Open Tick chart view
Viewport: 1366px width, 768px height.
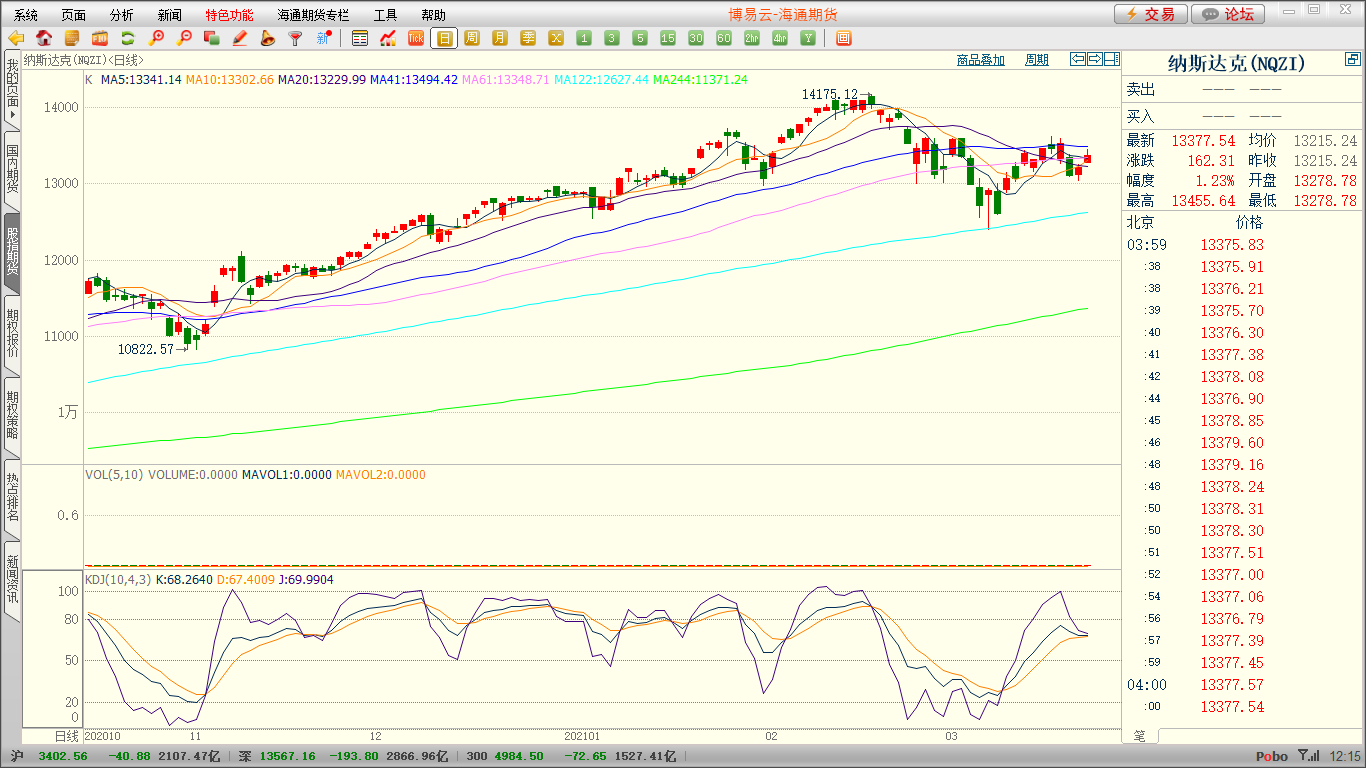point(416,38)
